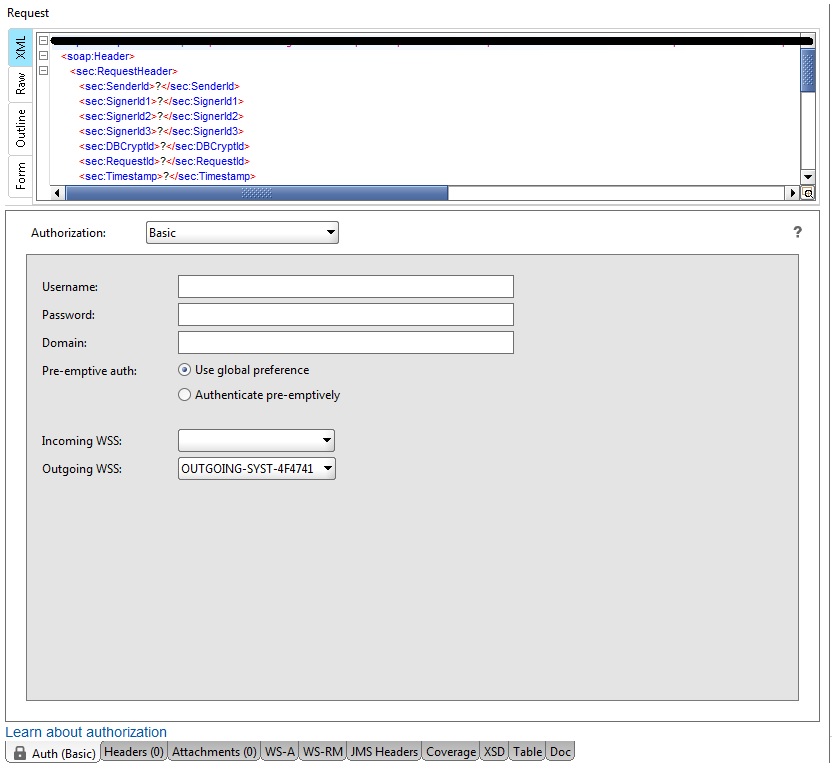The image size is (832, 770).
Task: Open the Learn about authorization link
Action: [x=86, y=732]
